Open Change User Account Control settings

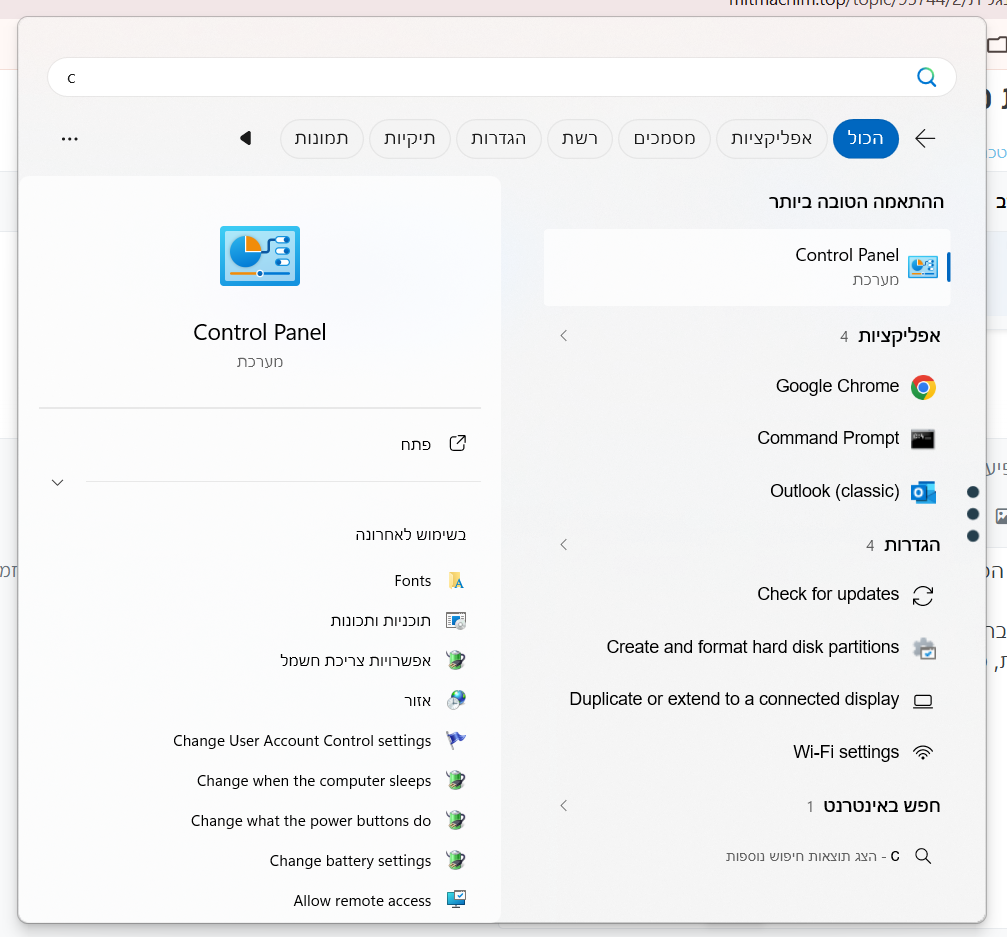click(x=302, y=741)
